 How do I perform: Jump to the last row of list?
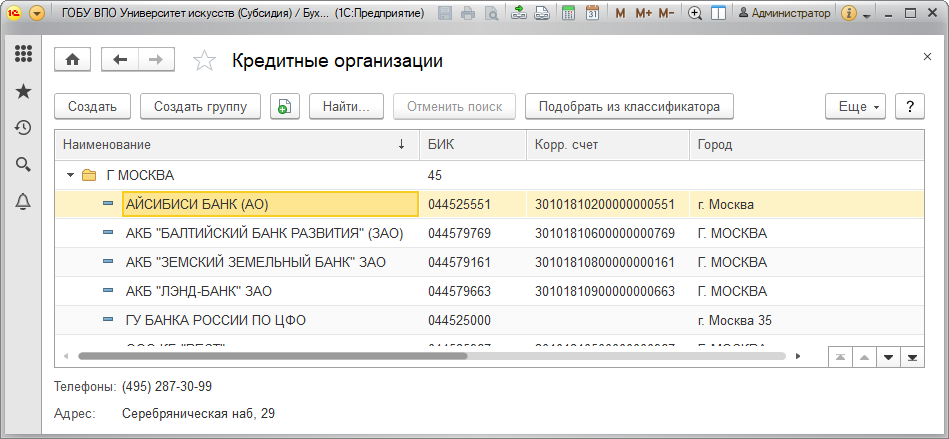912,357
